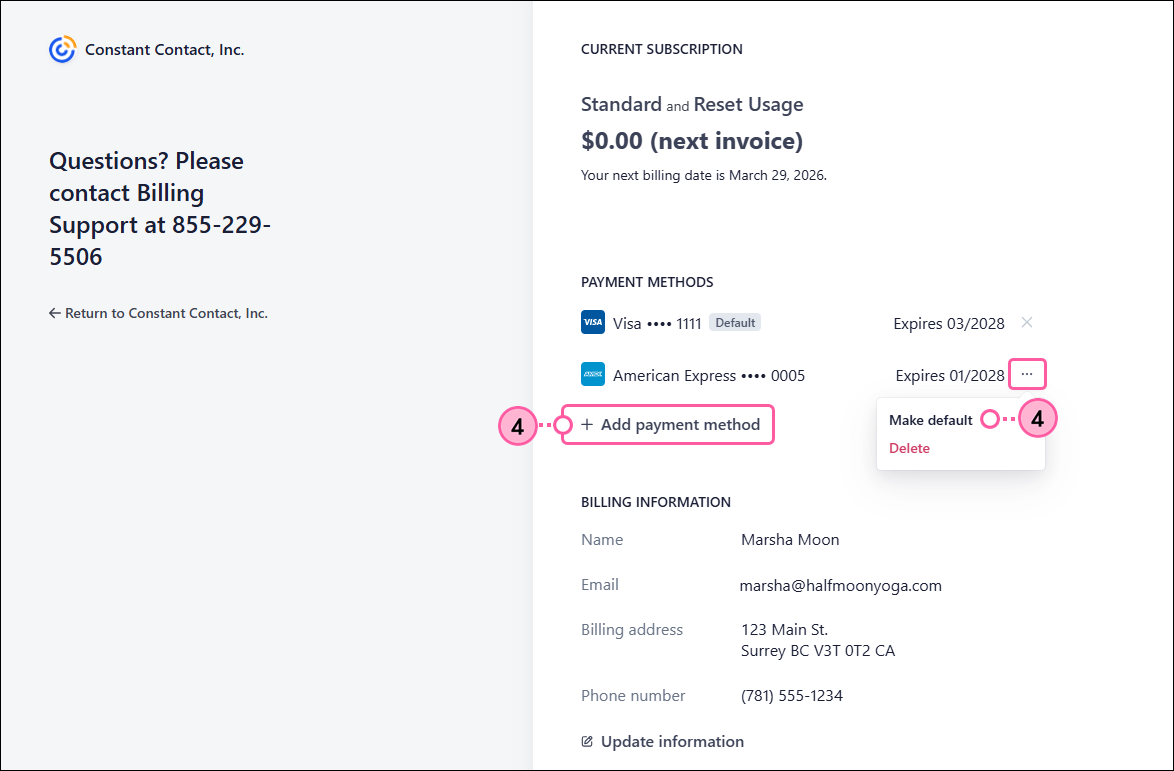This screenshot has height=771, width=1174.
Task: Select the Visa card brand icon
Action: [592, 322]
